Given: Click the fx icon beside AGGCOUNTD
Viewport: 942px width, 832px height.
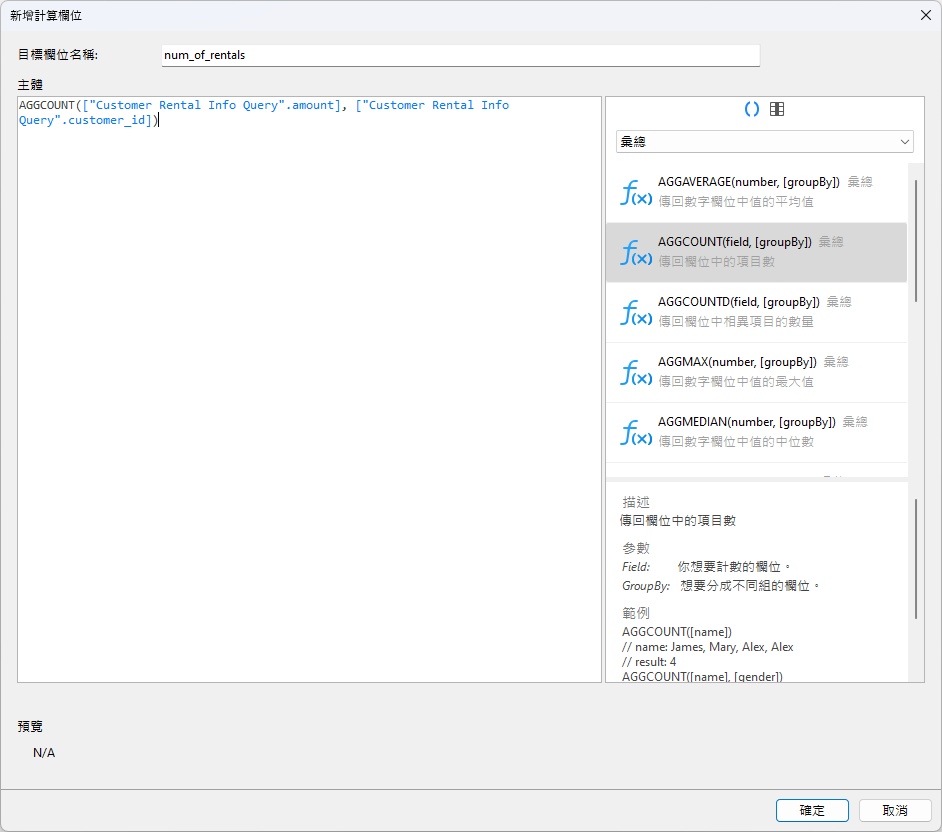Looking at the screenshot, I should click(x=636, y=312).
